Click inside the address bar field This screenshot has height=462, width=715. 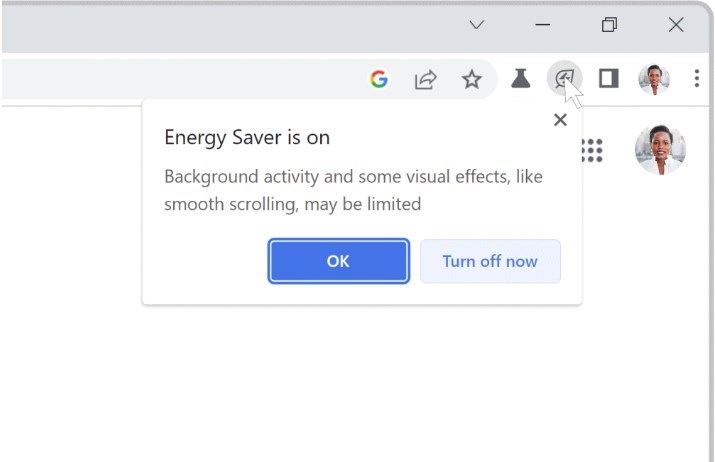[x=180, y=80]
